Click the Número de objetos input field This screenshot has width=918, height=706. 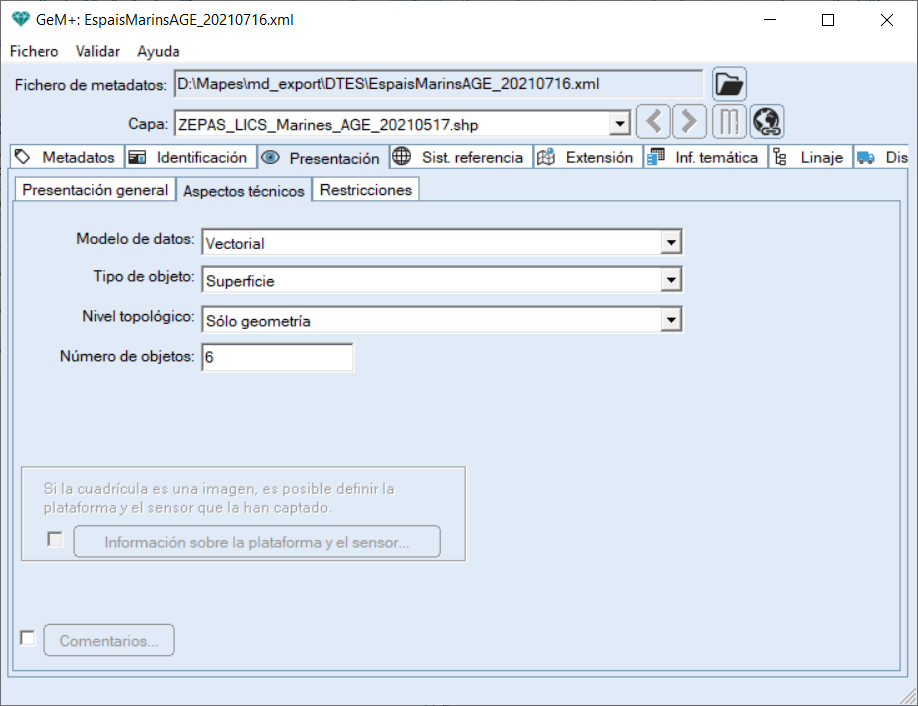pyautogui.click(x=277, y=358)
